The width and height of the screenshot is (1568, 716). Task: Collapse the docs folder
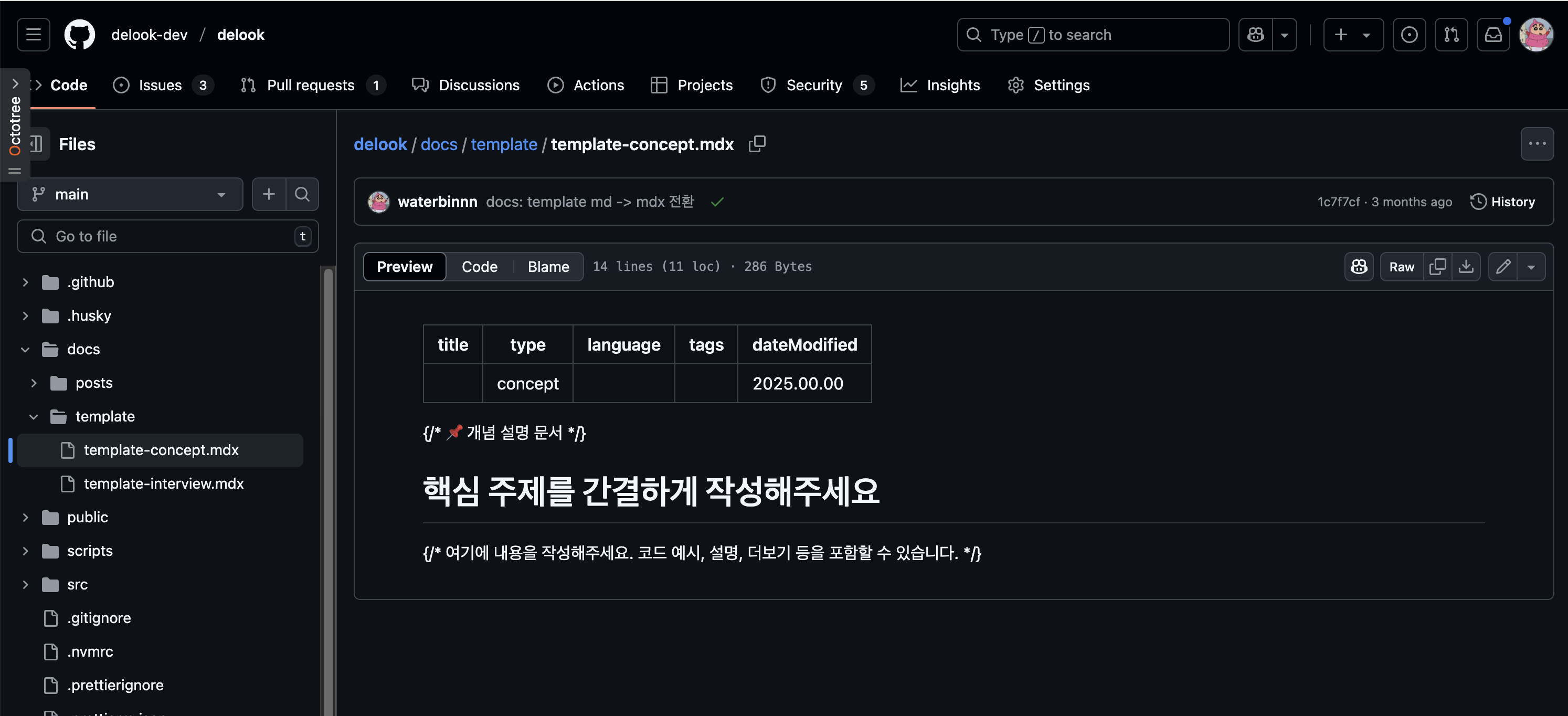pyautogui.click(x=25, y=350)
